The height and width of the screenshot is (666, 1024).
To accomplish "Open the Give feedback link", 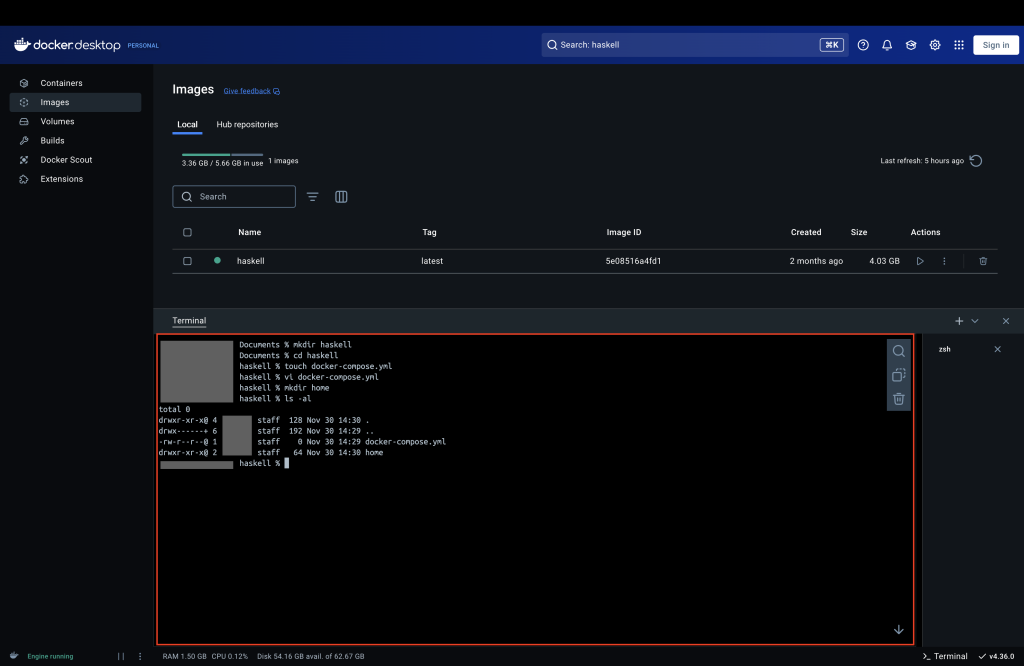I will click(246, 90).
